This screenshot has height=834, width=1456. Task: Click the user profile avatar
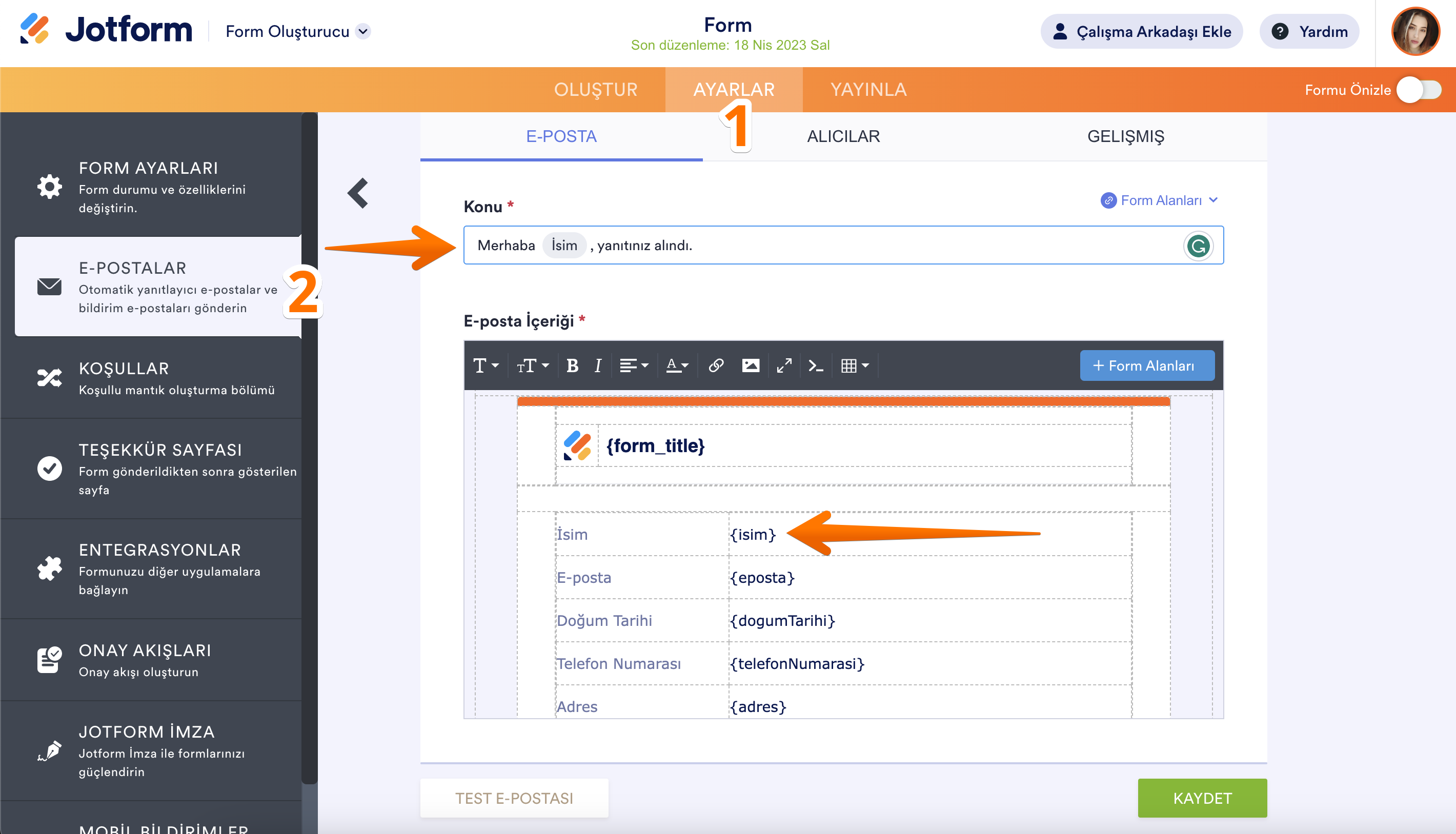[1415, 31]
